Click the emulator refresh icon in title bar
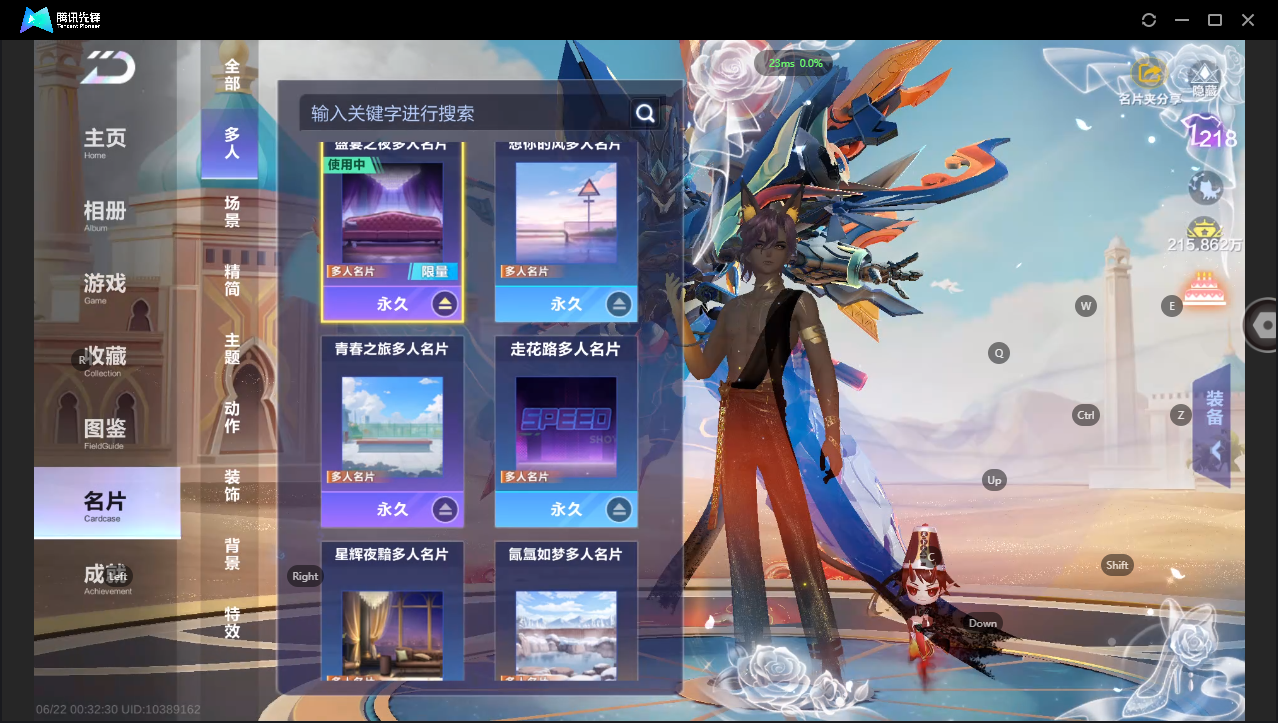The height and width of the screenshot is (723, 1278). point(1149,20)
